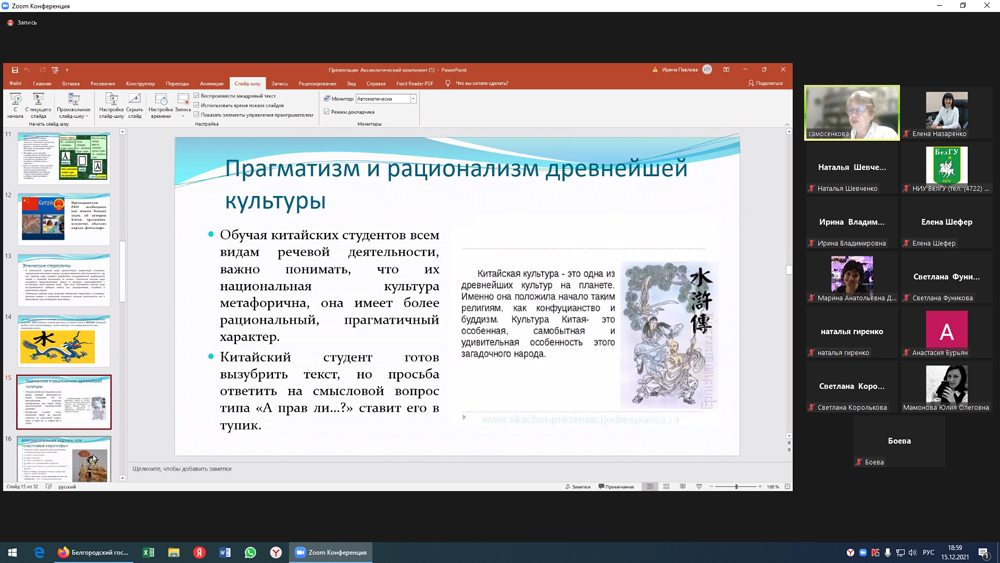
Task: Click the zoom slider in status bar
Action: point(737,487)
